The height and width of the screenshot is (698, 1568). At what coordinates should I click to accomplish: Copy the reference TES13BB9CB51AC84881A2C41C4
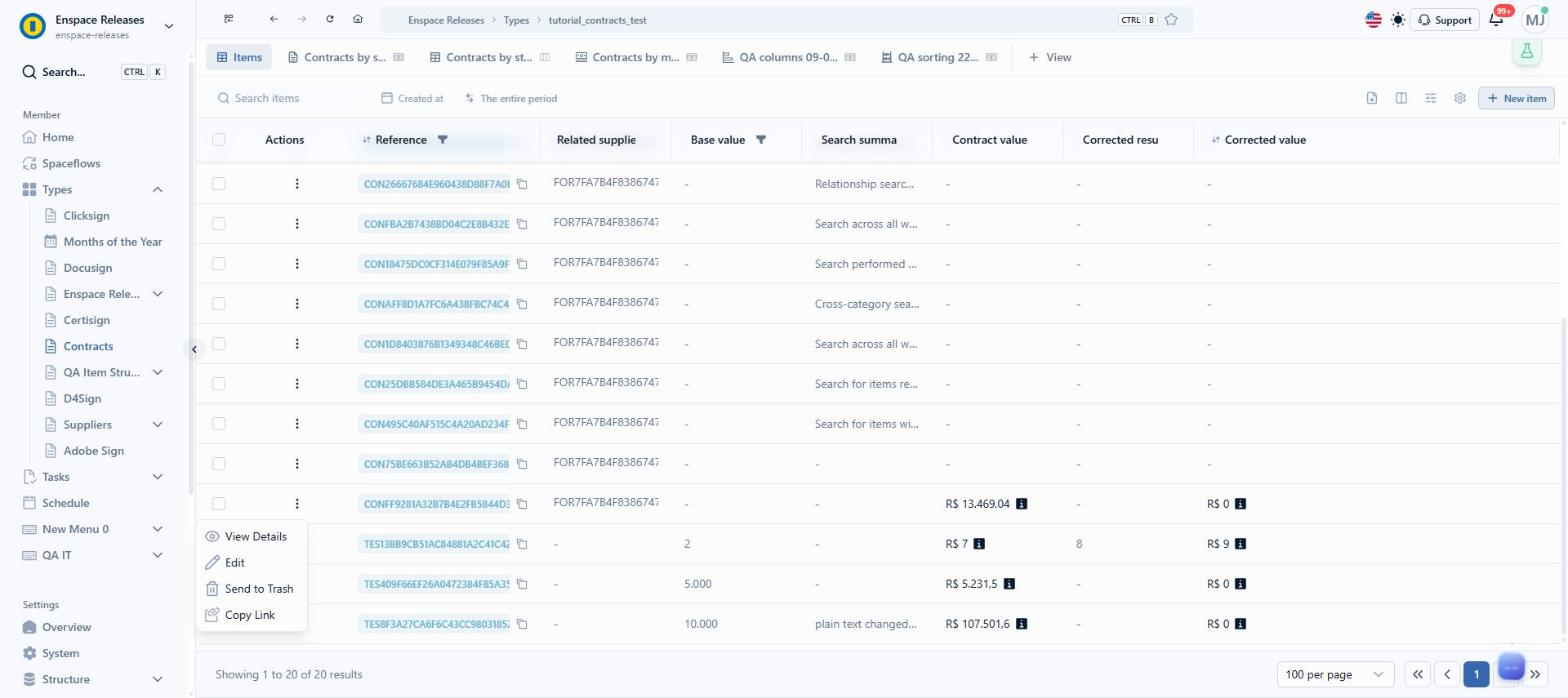522,544
